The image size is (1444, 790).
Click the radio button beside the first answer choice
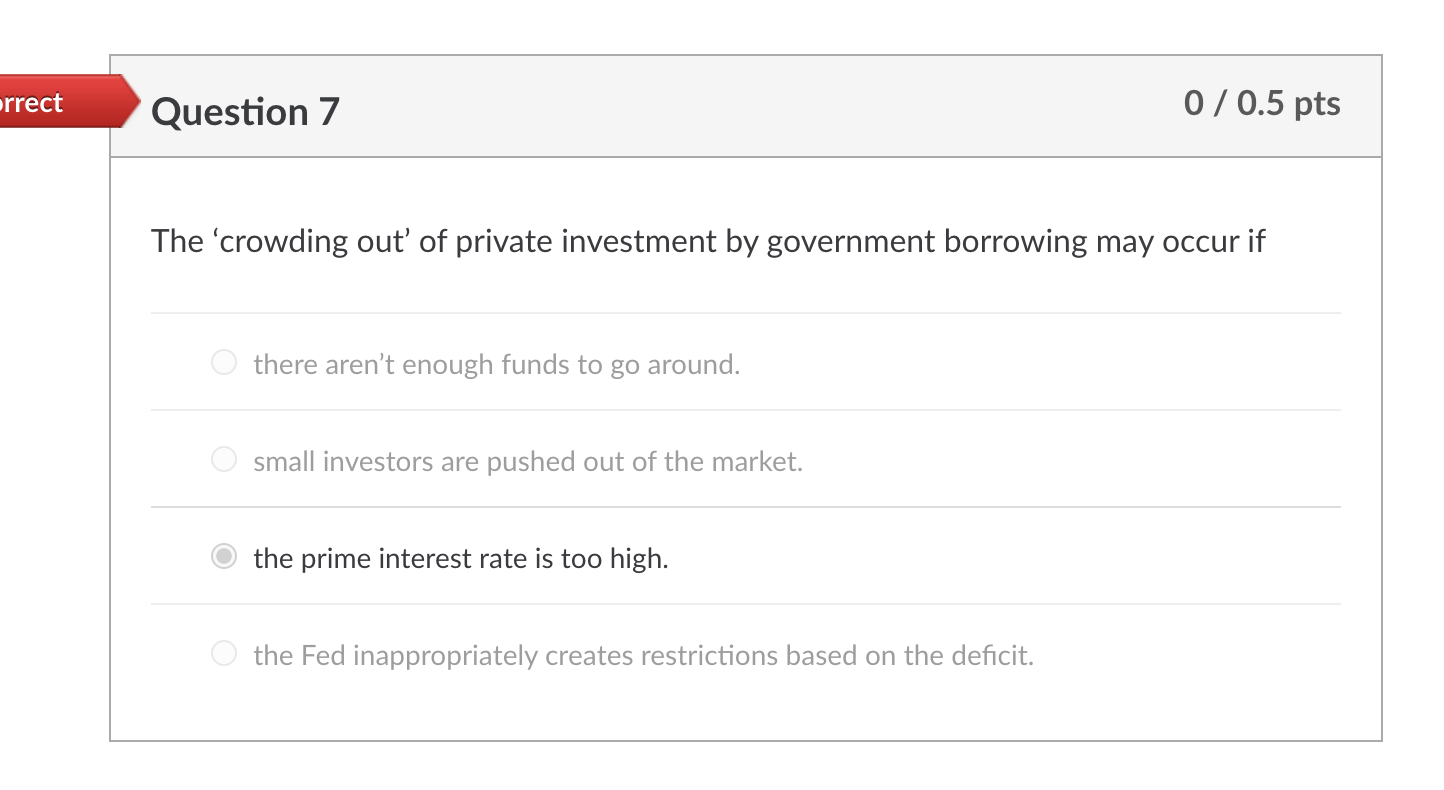point(223,362)
